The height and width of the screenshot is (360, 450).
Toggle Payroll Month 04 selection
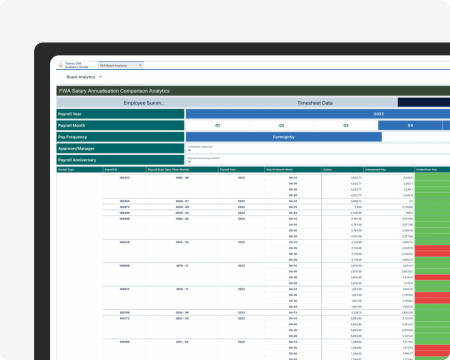410,126
